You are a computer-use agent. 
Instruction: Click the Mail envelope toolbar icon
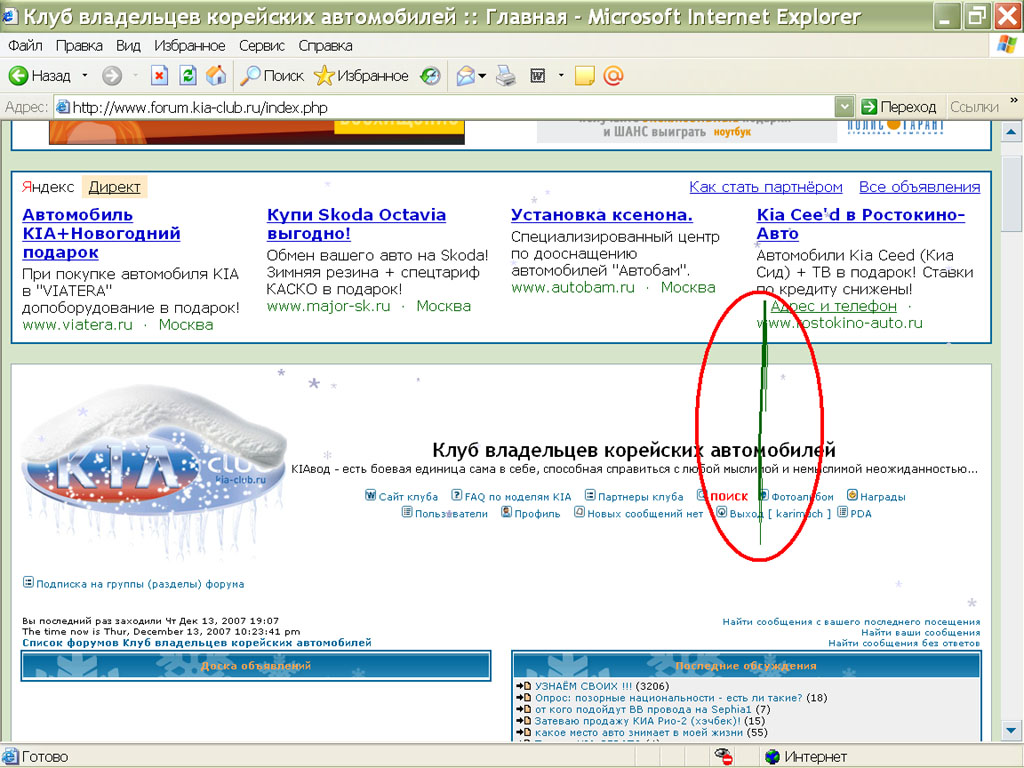coord(465,76)
